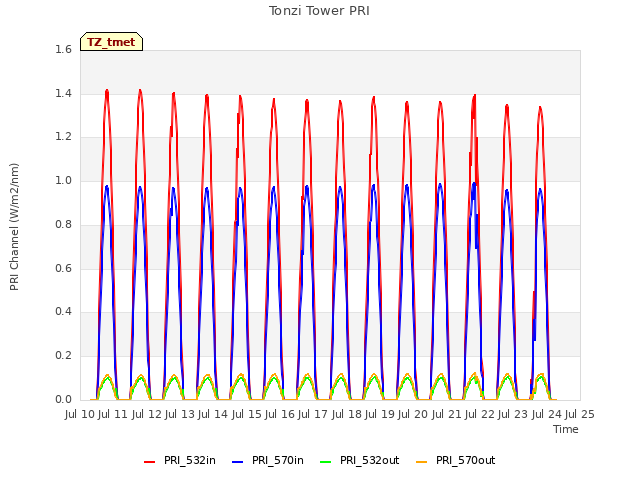Click the red PRI_532in legend swatch
Image resolution: width=640 pixels, height=480 pixels.
(x=149, y=462)
